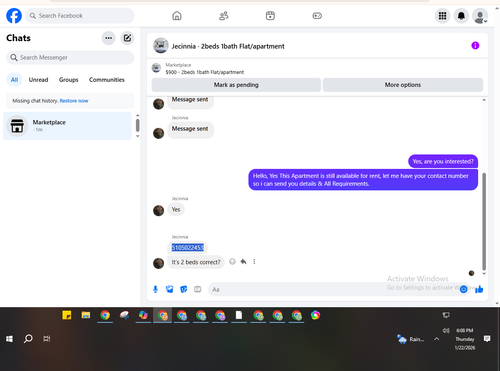
Task: Open conversation information purple icon
Action: click(475, 46)
